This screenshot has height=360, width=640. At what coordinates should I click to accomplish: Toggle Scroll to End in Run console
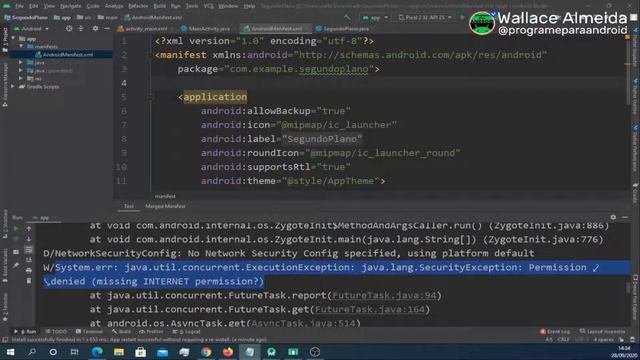tap(29, 260)
